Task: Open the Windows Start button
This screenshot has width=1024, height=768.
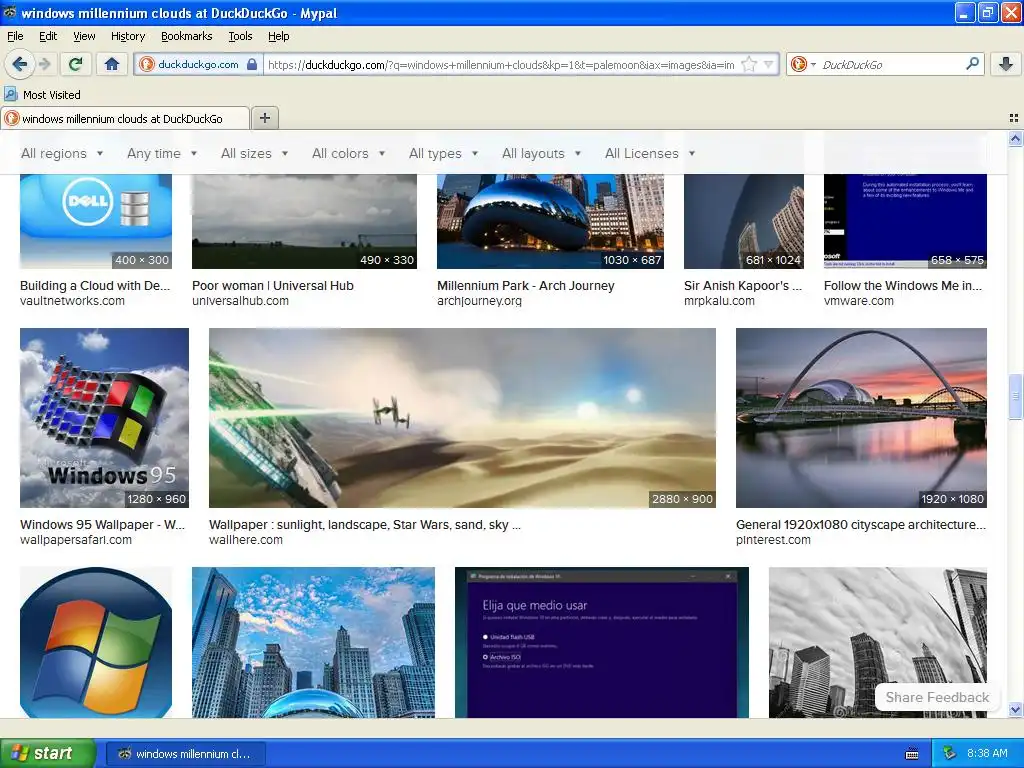Action: (48, 753)
